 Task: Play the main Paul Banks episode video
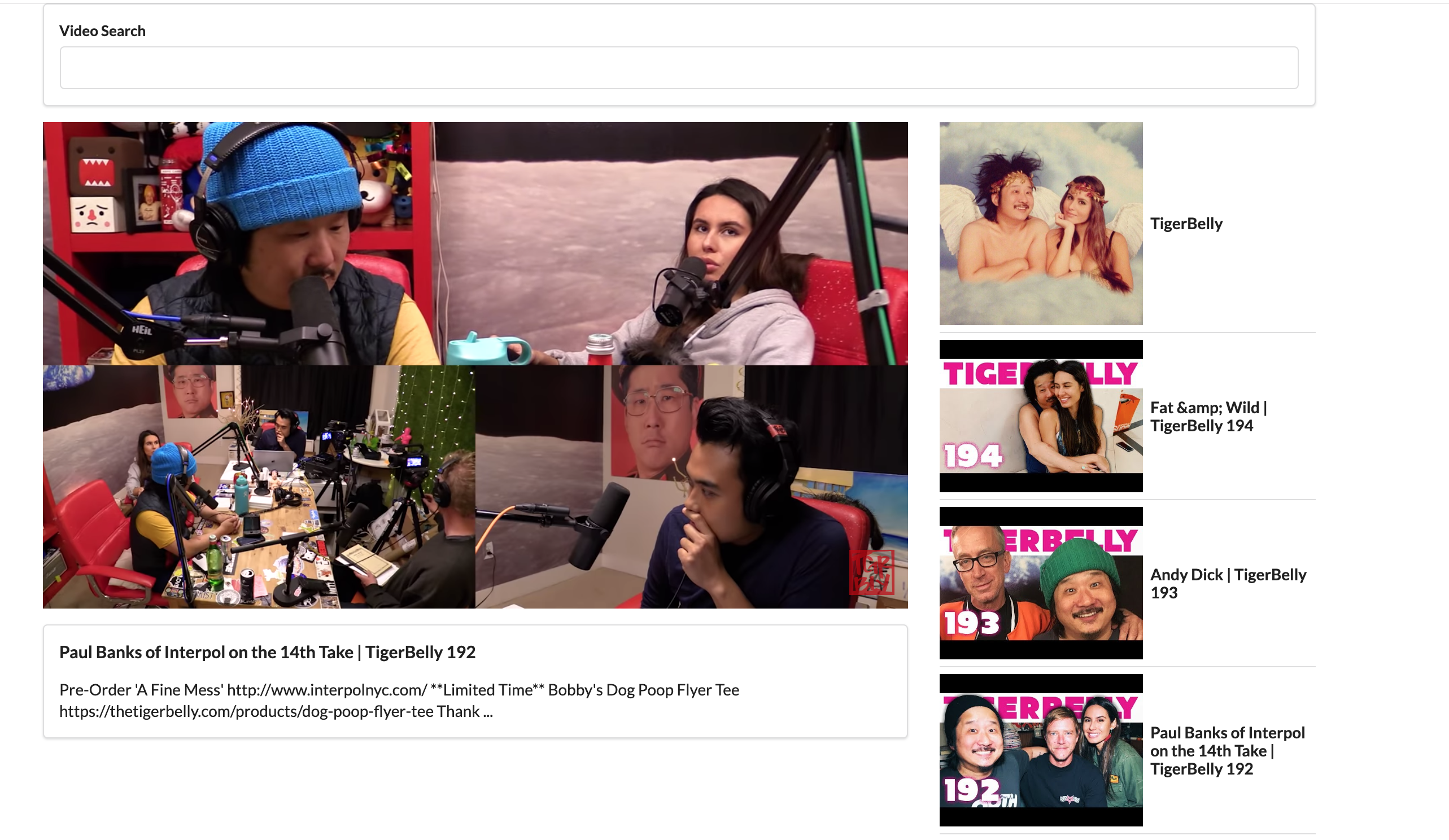[475, 365]
